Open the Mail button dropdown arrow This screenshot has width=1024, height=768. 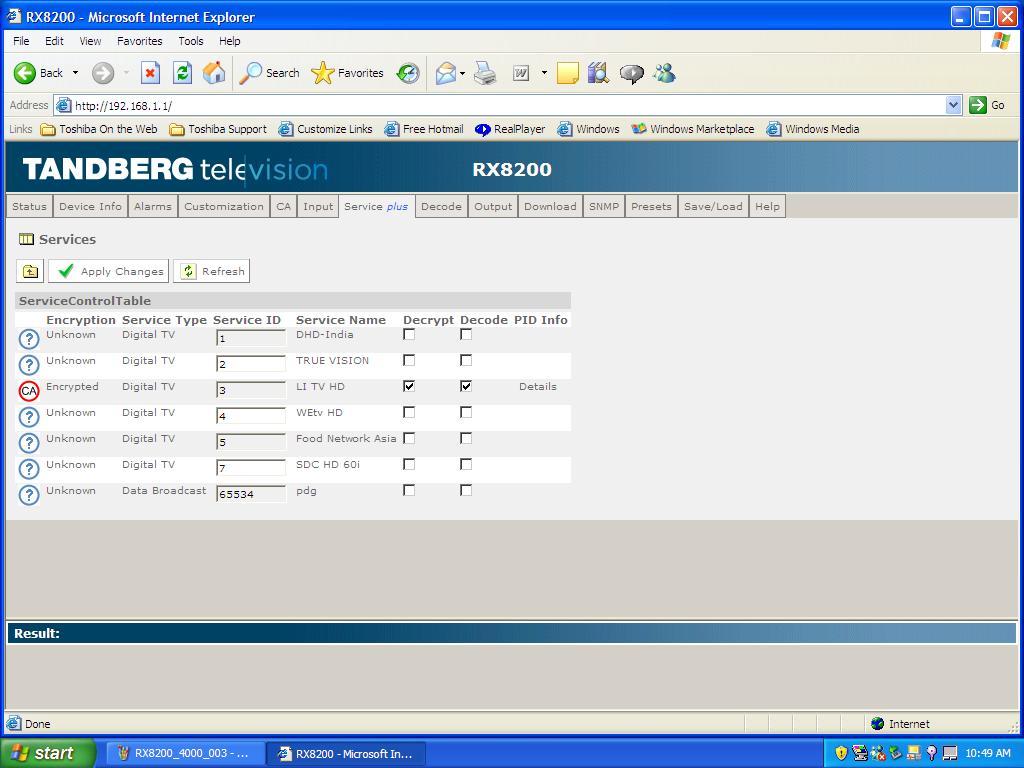point(462,73)
